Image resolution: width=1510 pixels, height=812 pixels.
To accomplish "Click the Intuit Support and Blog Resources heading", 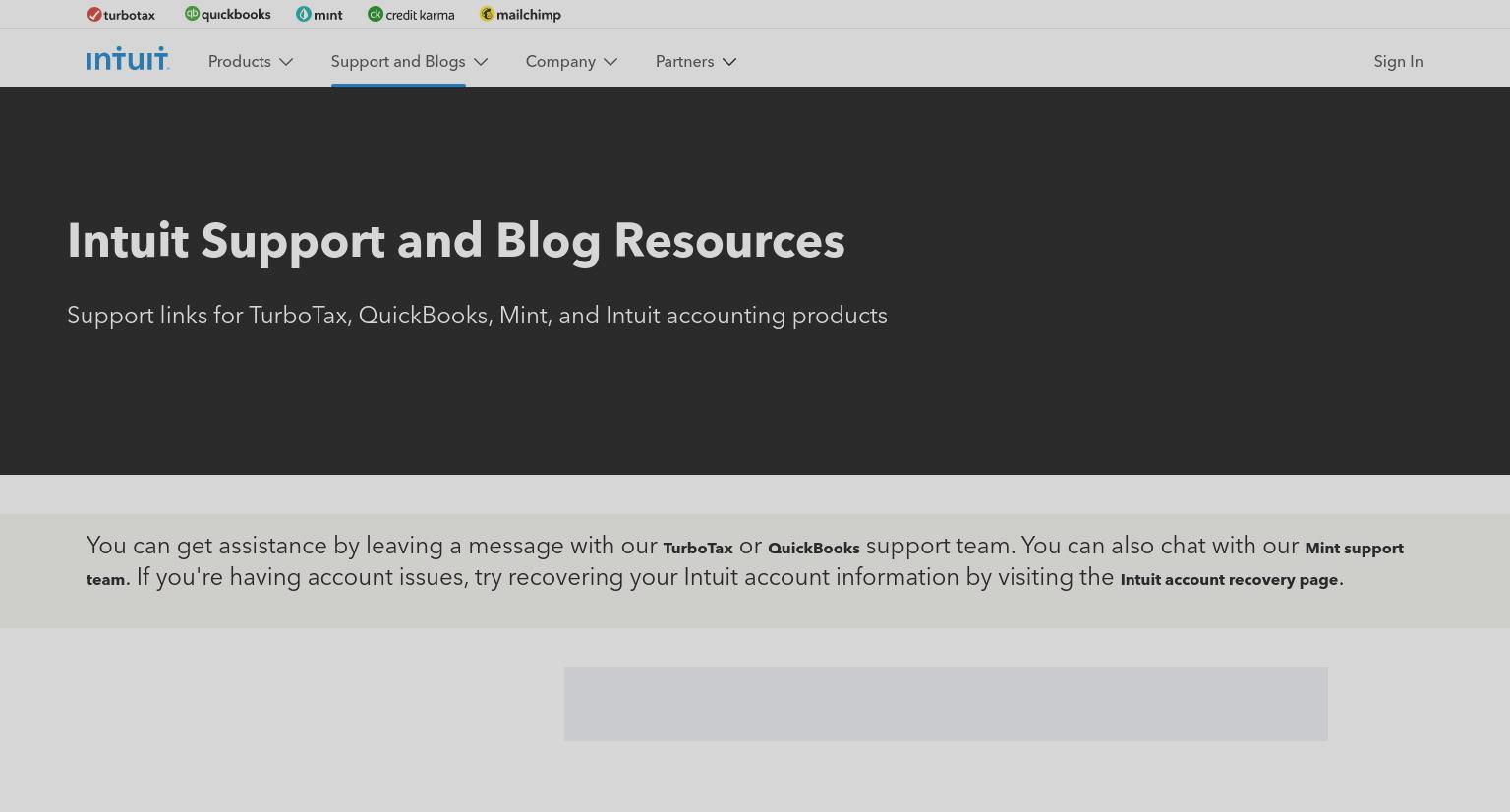I will click(x=456, y=241).
